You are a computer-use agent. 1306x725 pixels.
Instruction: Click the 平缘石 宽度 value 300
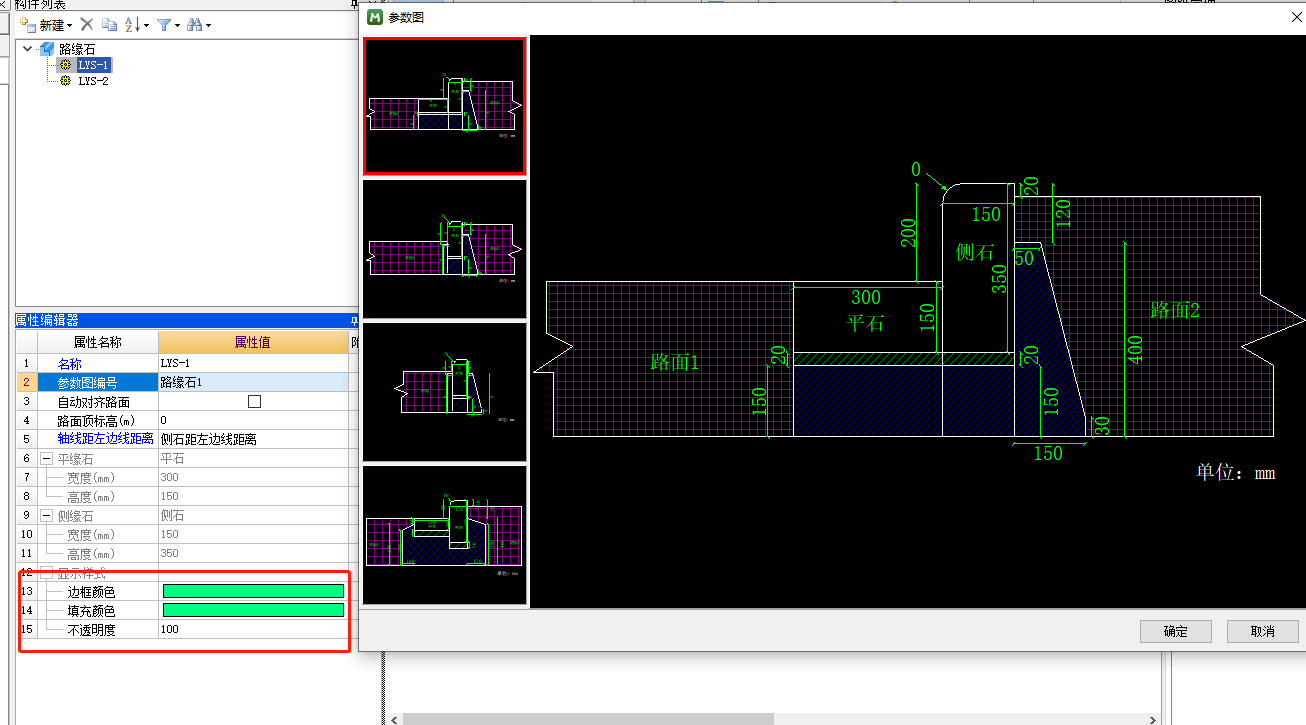[x=253, y=477]
